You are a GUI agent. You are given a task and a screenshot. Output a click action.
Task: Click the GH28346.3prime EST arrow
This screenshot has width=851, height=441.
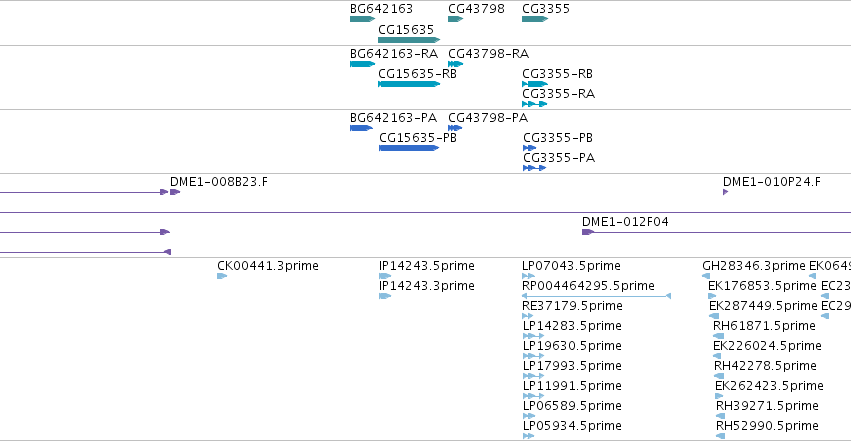[706, 276]
